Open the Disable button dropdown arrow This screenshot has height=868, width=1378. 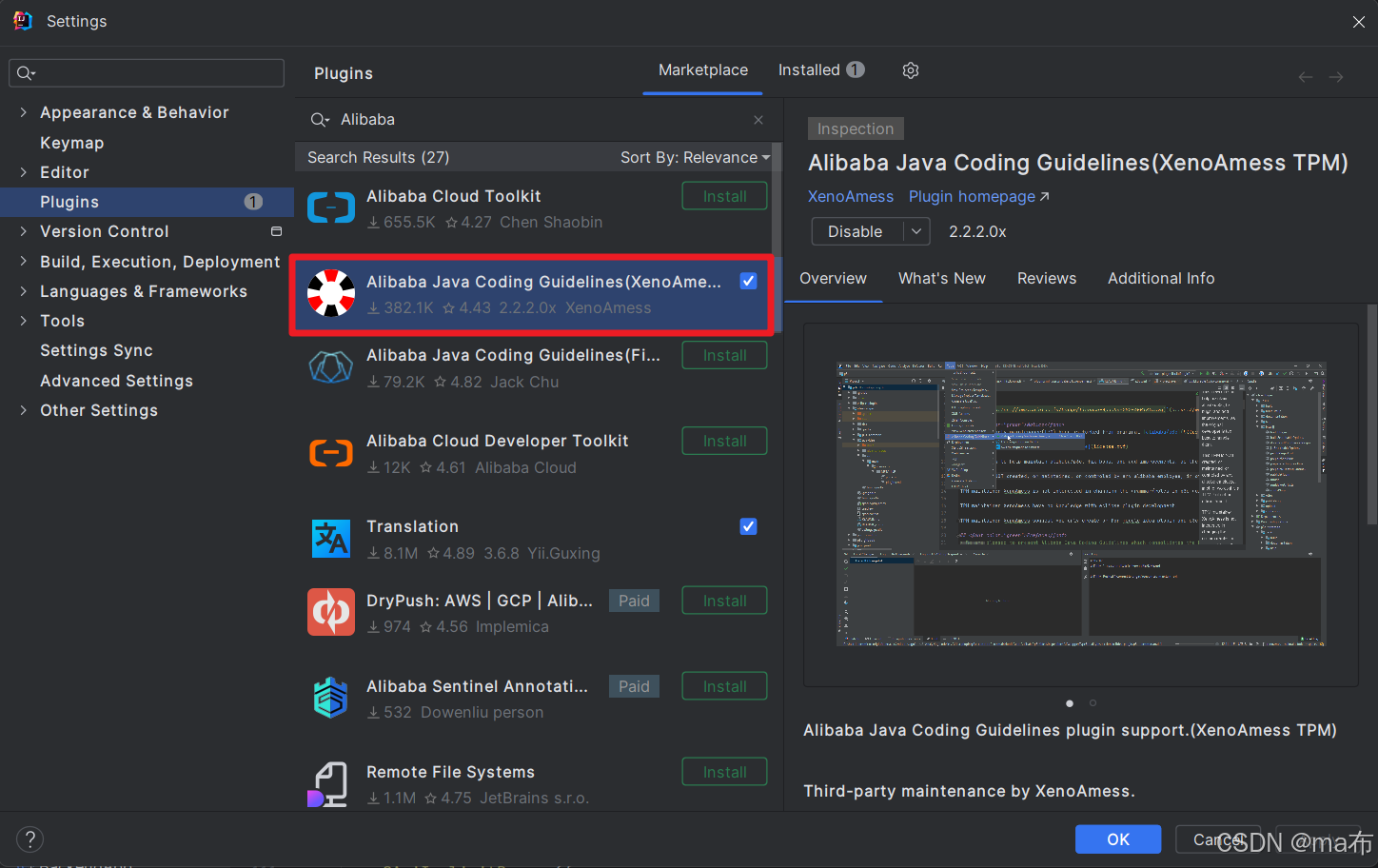pyautogui.click(x=916, y=231)
